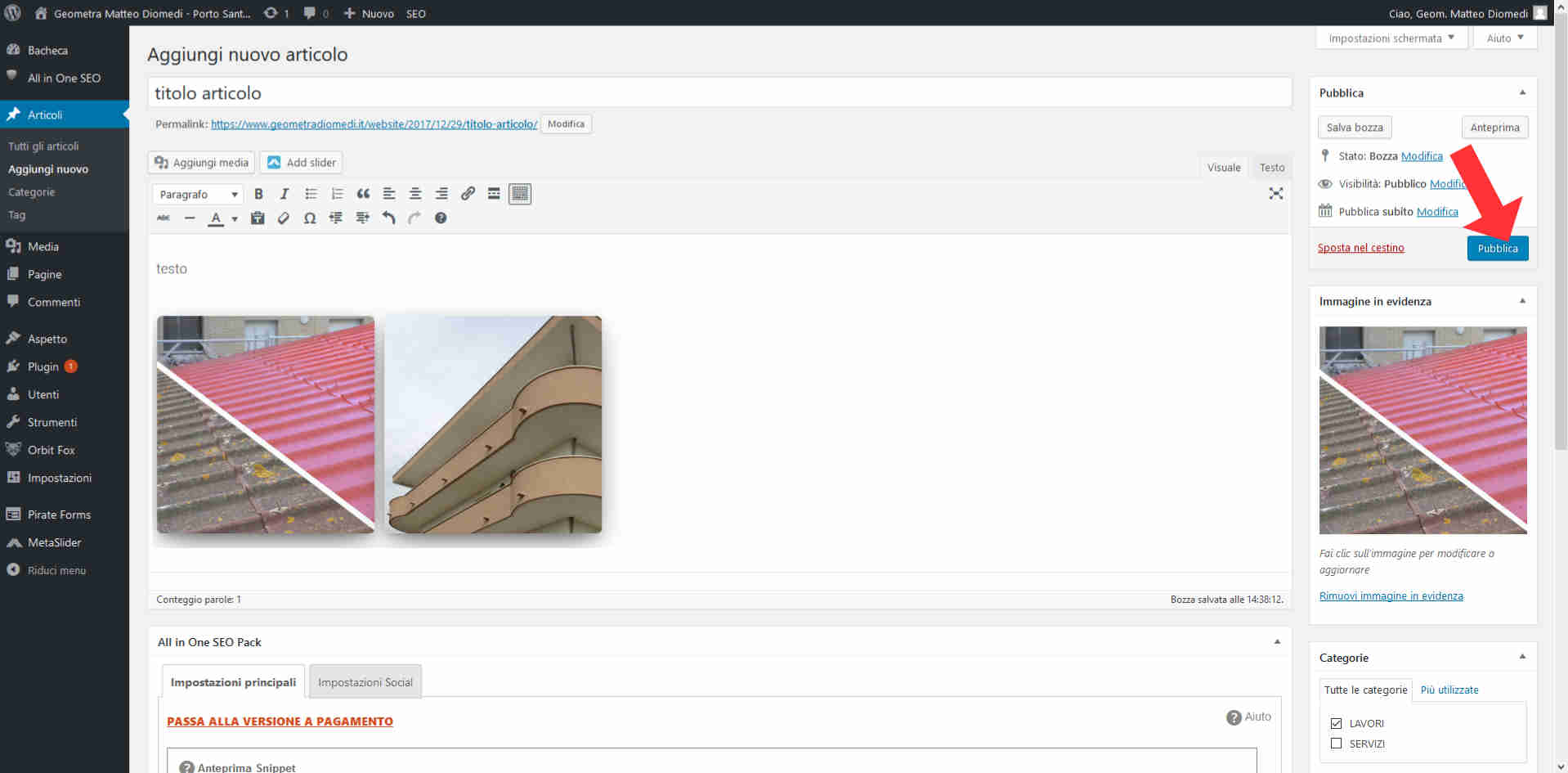Image resolution: width=1568 pixels, height=773 pixels.
Task: Apply italic formatting in the editor
Action: [x=284, y=194]
